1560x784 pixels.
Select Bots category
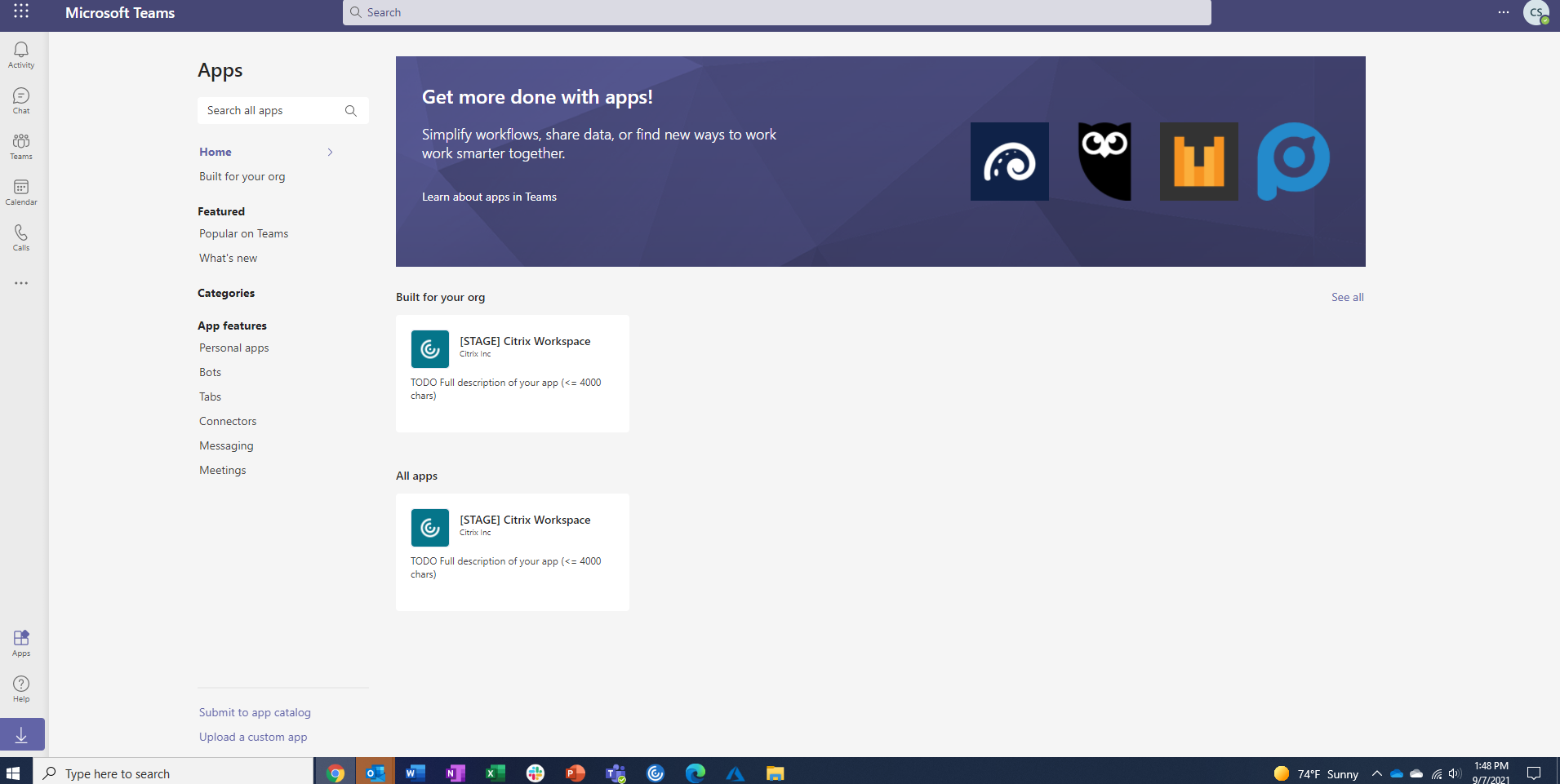tap(211, 372)
